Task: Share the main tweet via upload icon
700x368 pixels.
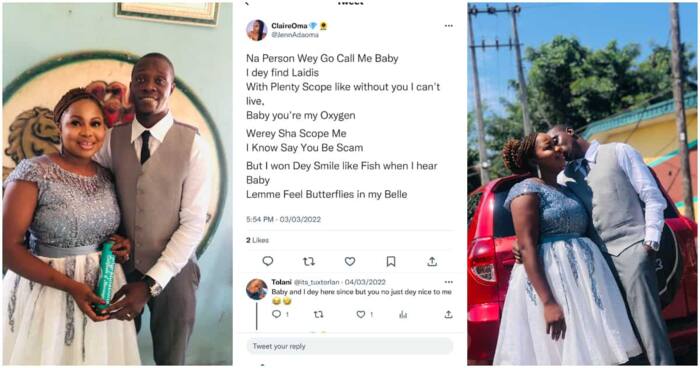Action: pos(432,261)
